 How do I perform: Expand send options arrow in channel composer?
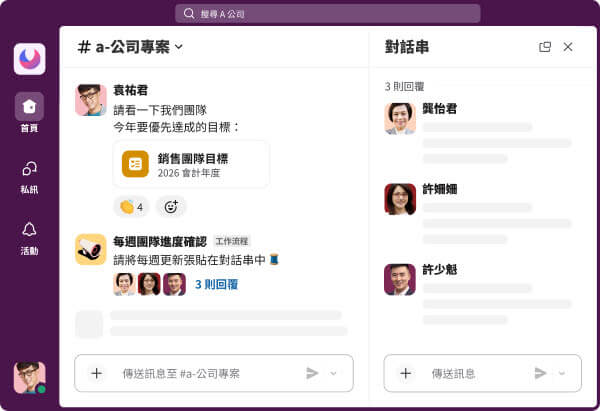334,373
